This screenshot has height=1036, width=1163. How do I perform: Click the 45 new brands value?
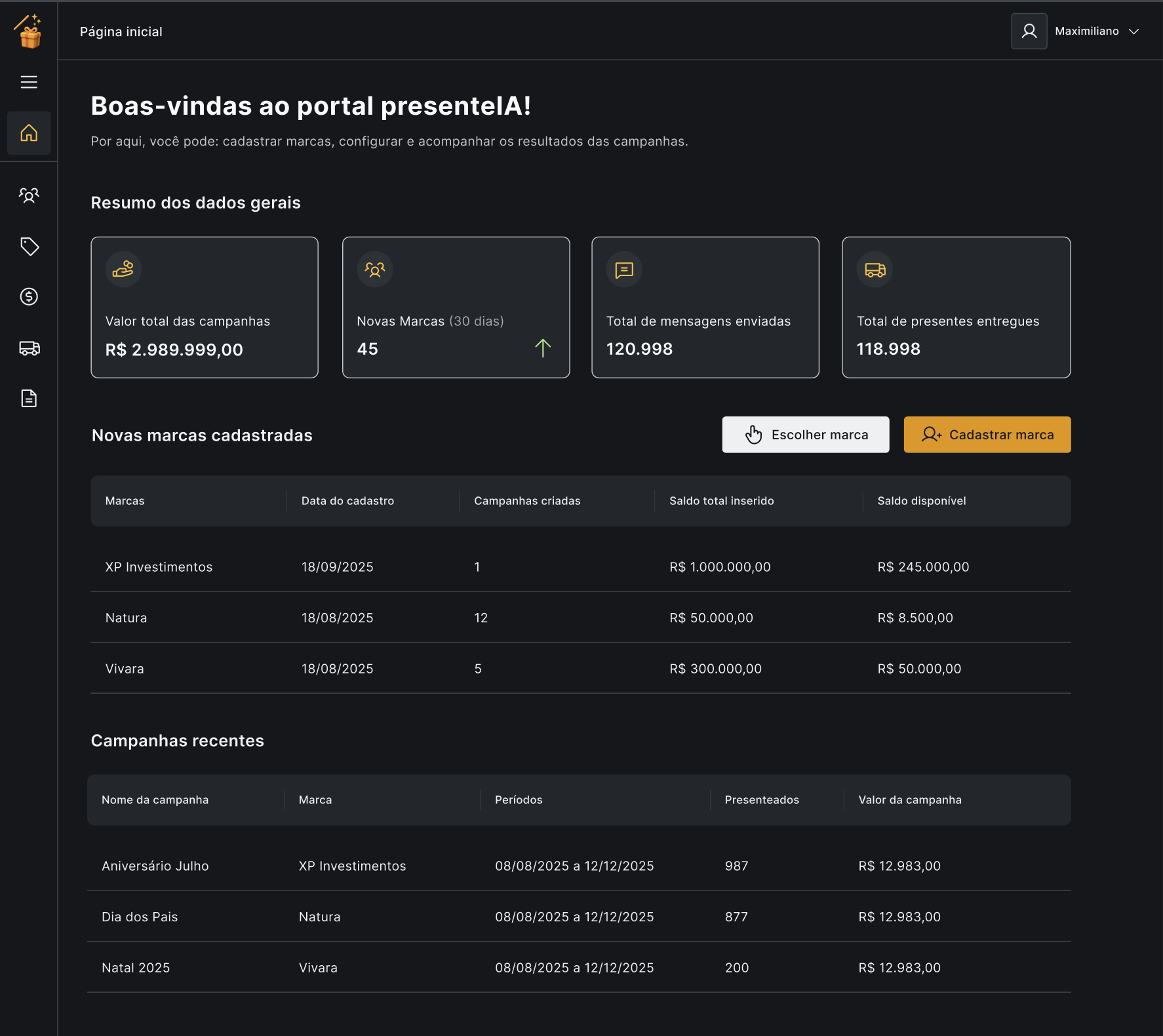tap(367, 349)
